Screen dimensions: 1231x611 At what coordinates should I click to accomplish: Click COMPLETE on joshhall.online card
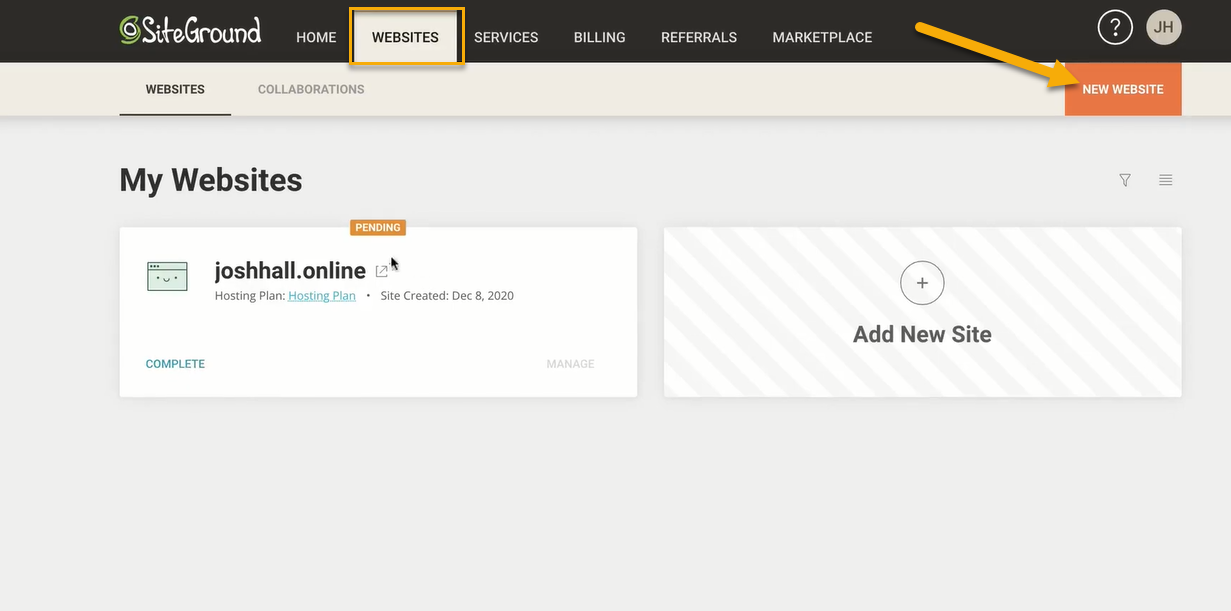(175, 364)
